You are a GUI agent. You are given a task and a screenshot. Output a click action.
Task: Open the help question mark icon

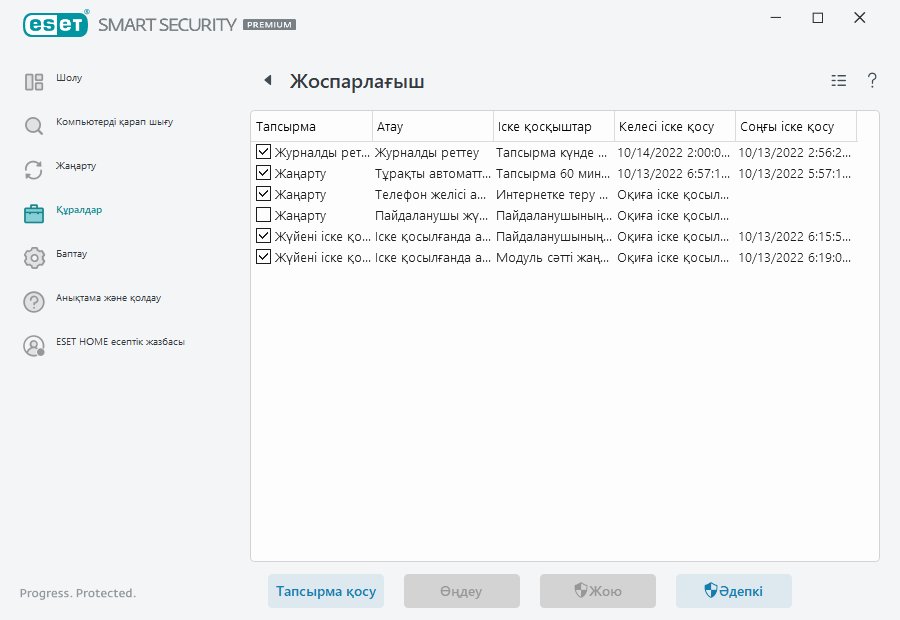[x=871, y=81]
